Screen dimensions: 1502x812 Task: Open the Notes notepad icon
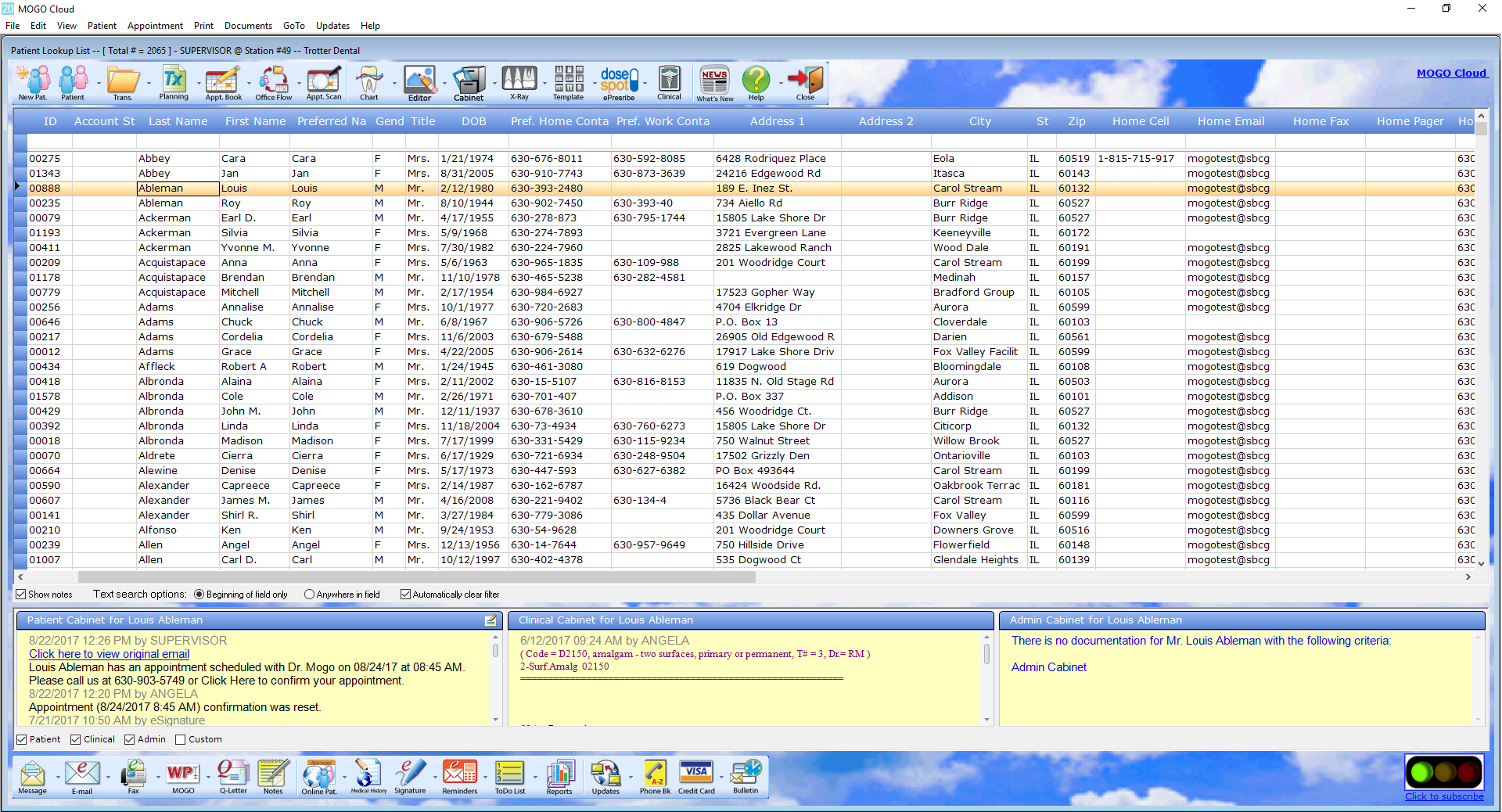click(x=272, y=777)
